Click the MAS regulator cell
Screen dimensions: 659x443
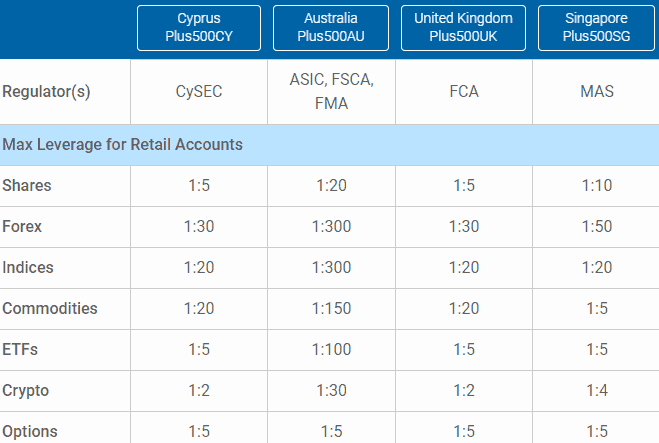point(597,92)
